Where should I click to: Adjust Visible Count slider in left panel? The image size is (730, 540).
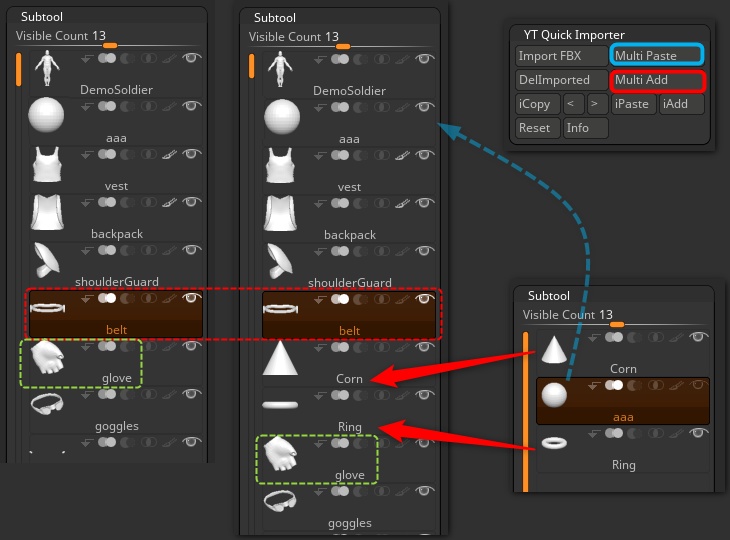coord(110,45)
